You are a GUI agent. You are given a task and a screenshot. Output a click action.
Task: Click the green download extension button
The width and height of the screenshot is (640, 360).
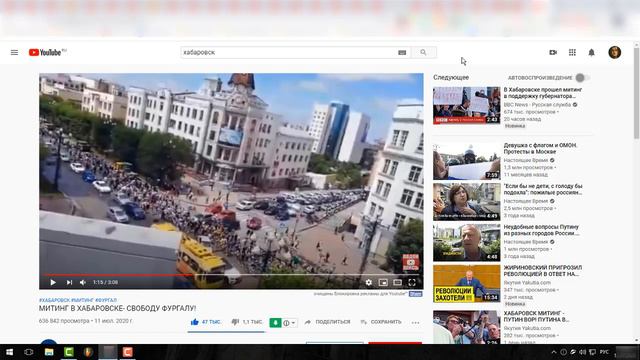(275, 323)
